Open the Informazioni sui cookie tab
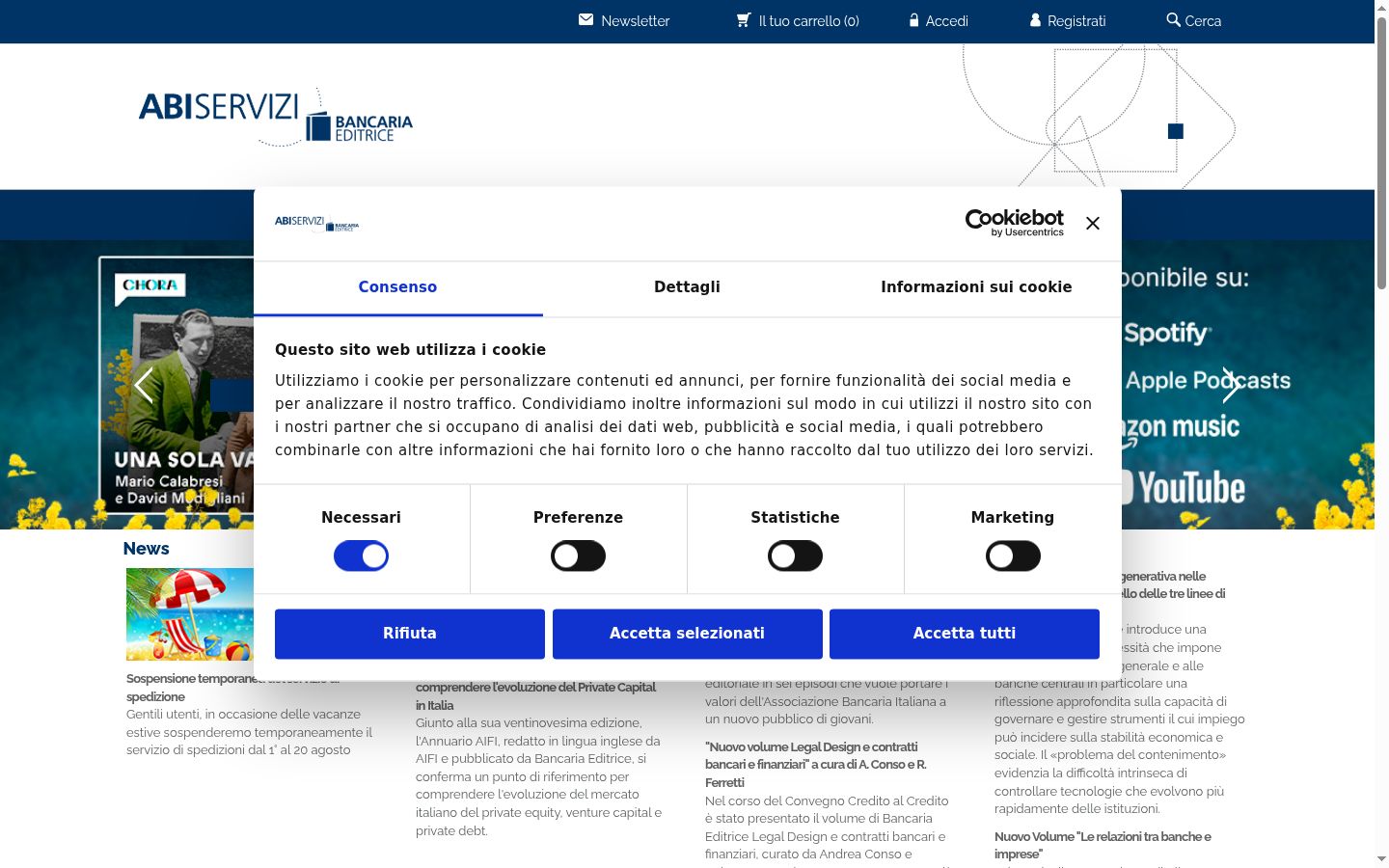The width and height of the screenshot is (1389, 868). 976,287
